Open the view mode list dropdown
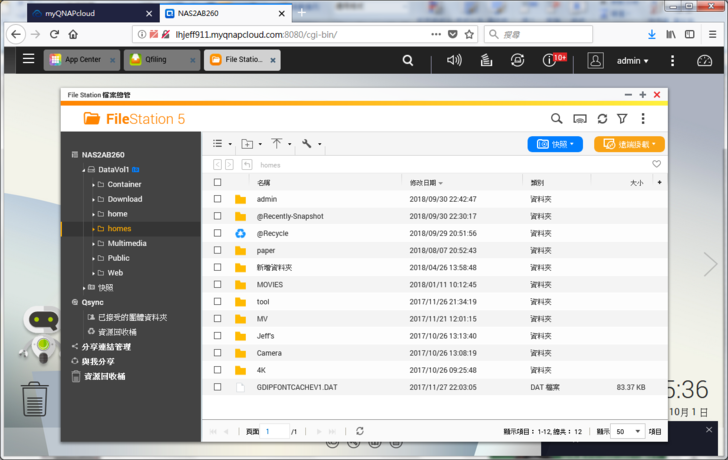 (x=222, y=144)
